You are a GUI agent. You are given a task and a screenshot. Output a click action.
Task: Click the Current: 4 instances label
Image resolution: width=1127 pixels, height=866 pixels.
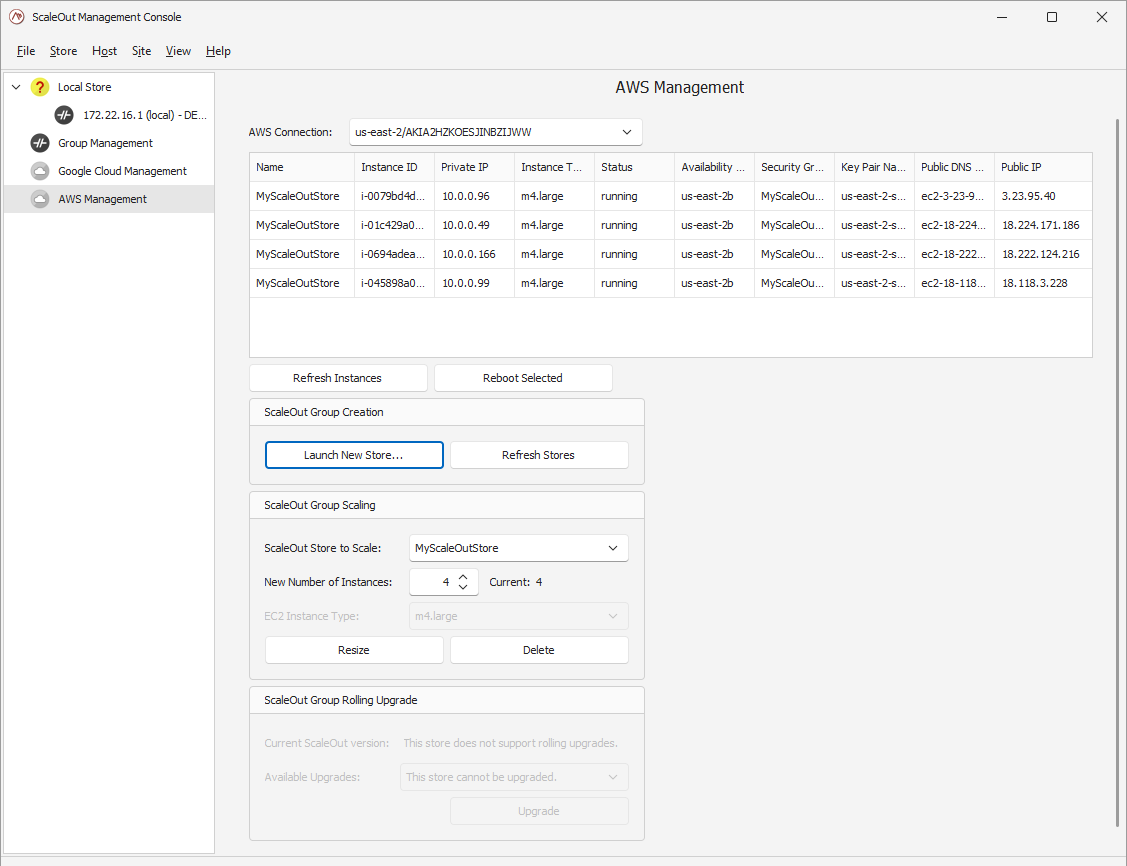516,582
